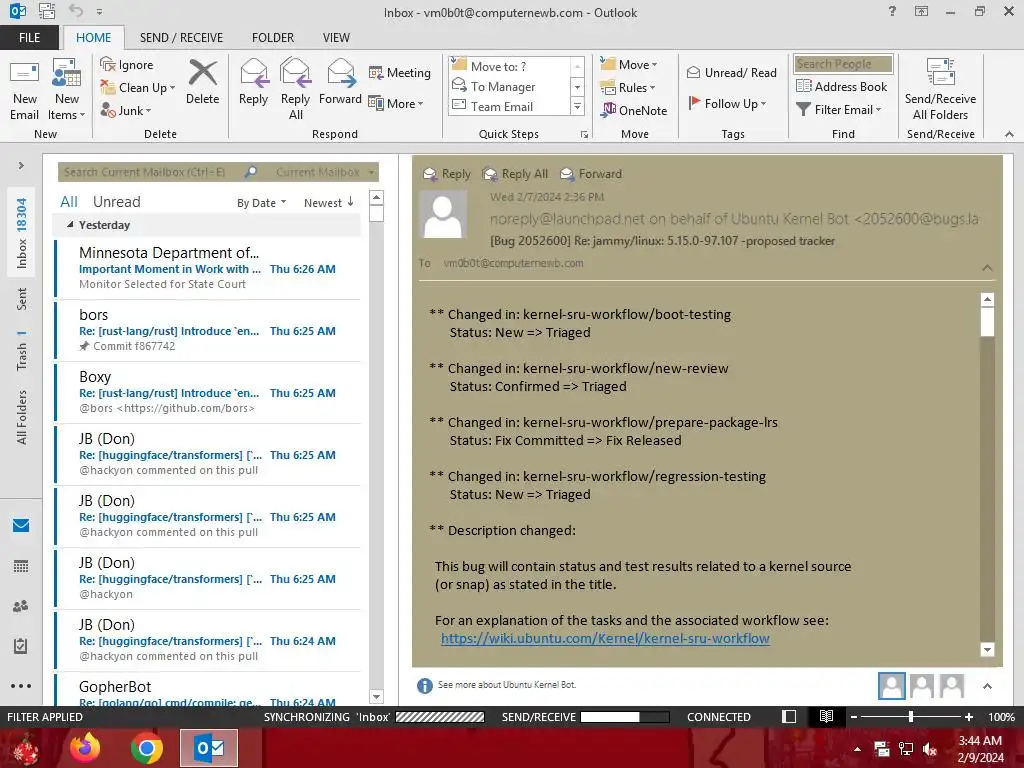Open the Clean Up dropdown

(138, 88)
